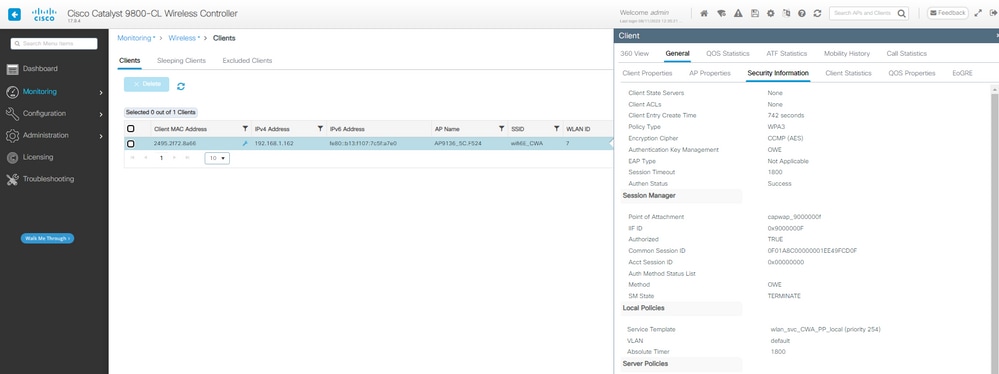Select the General tab
This screenshot has width=999, height=374.
(677, 54)
